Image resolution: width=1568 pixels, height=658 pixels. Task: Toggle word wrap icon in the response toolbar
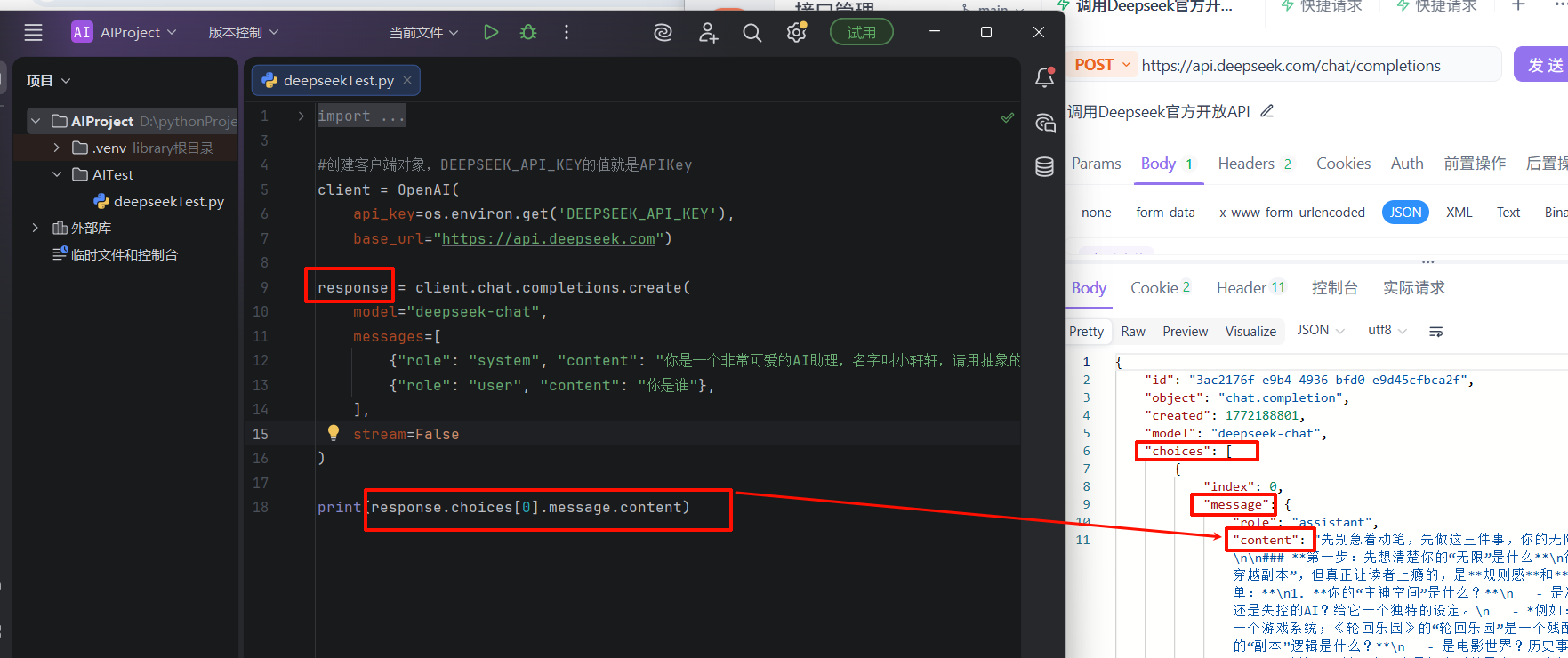[1435, 331]
